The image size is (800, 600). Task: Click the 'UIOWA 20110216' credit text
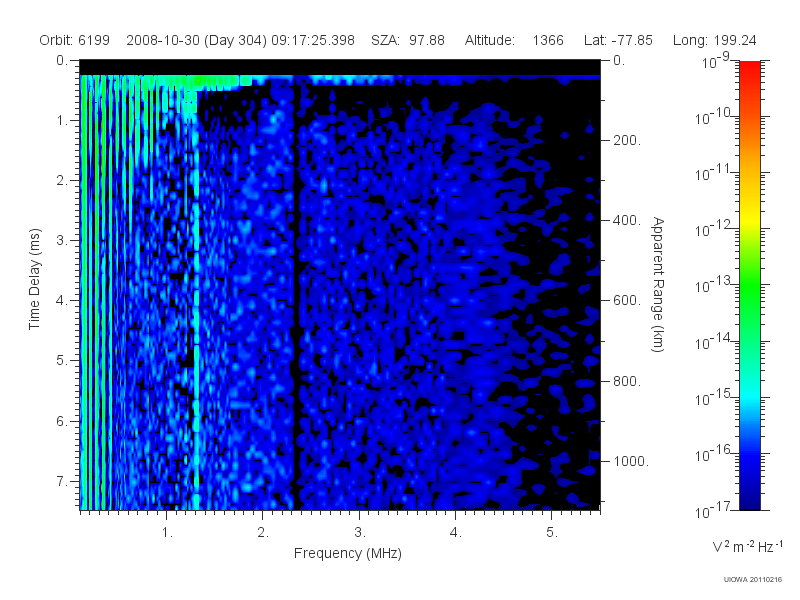(753, 580)
